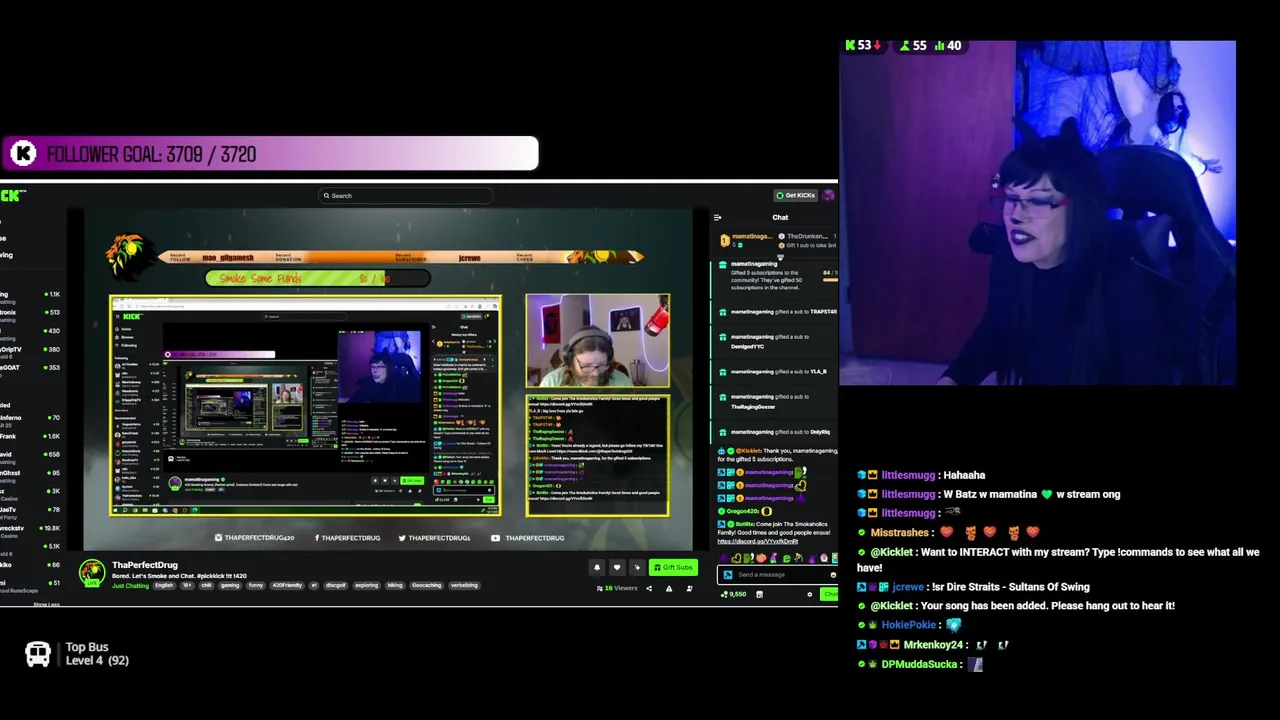Expand the gift leaderboard dropdown arrow
The height and width of the screenshot is (720, 1280).
pyautogui.click(x=780, y=257)
